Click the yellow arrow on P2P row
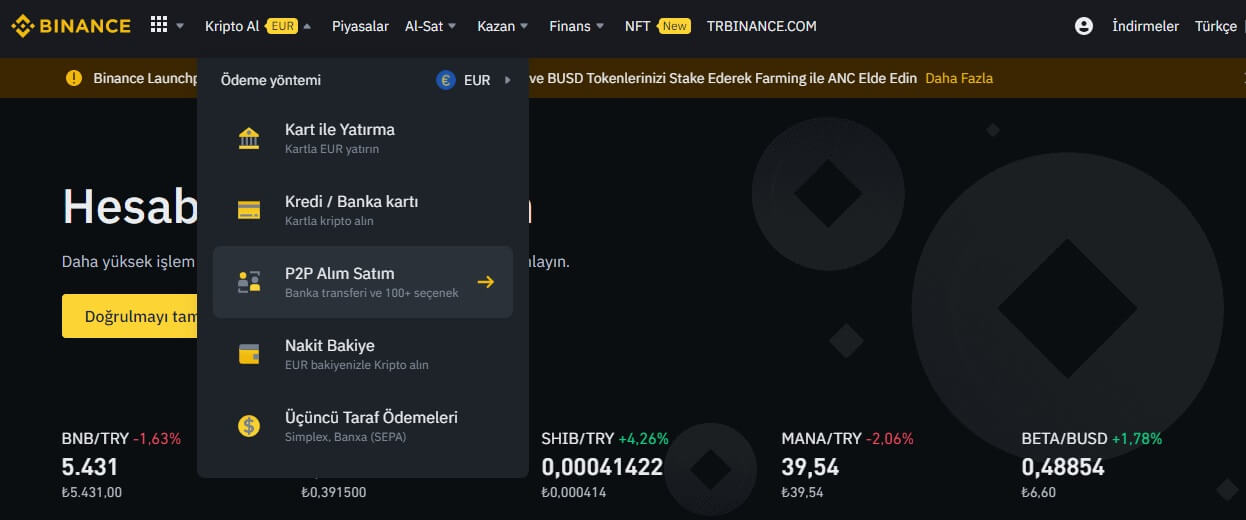 pyautogui.click(x=486, y=282)
